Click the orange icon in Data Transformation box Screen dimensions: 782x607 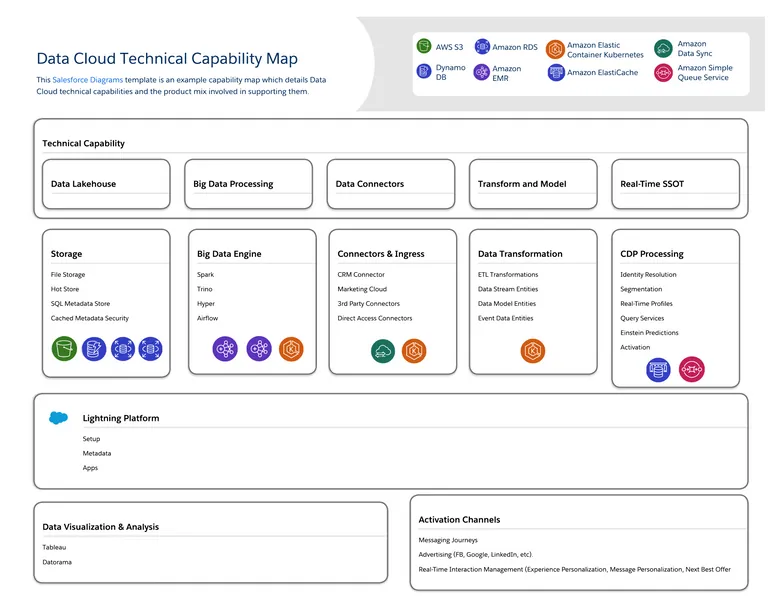point(533,351)
